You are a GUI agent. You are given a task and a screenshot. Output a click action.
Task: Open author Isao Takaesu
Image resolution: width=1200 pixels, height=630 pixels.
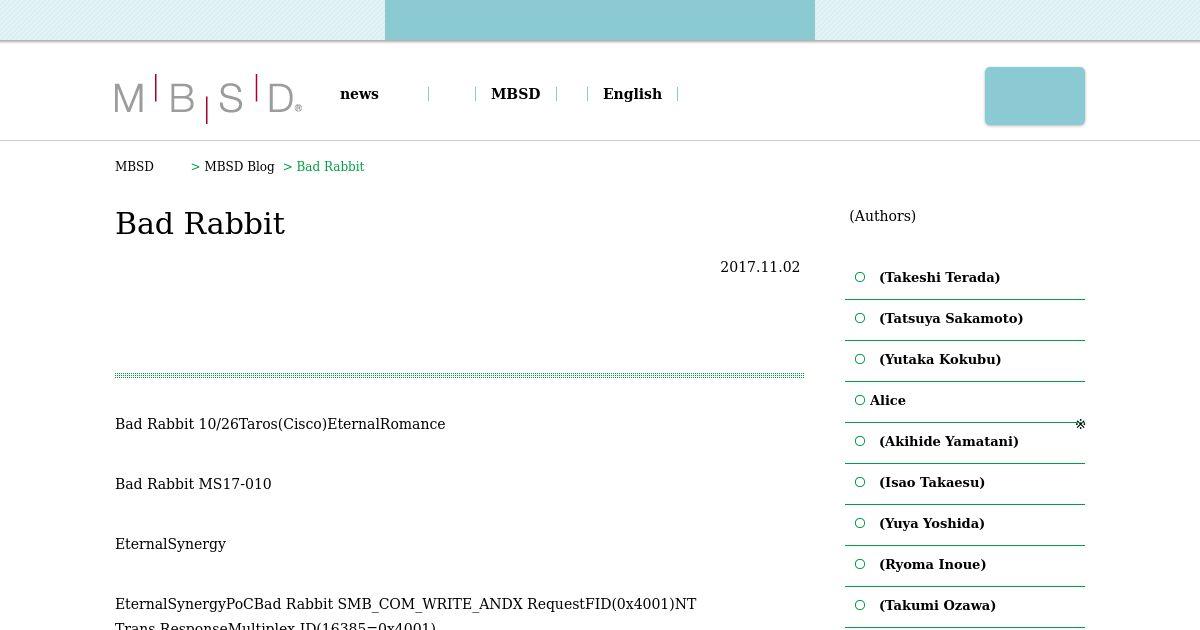pyautogui.click(x=932, y=482)
